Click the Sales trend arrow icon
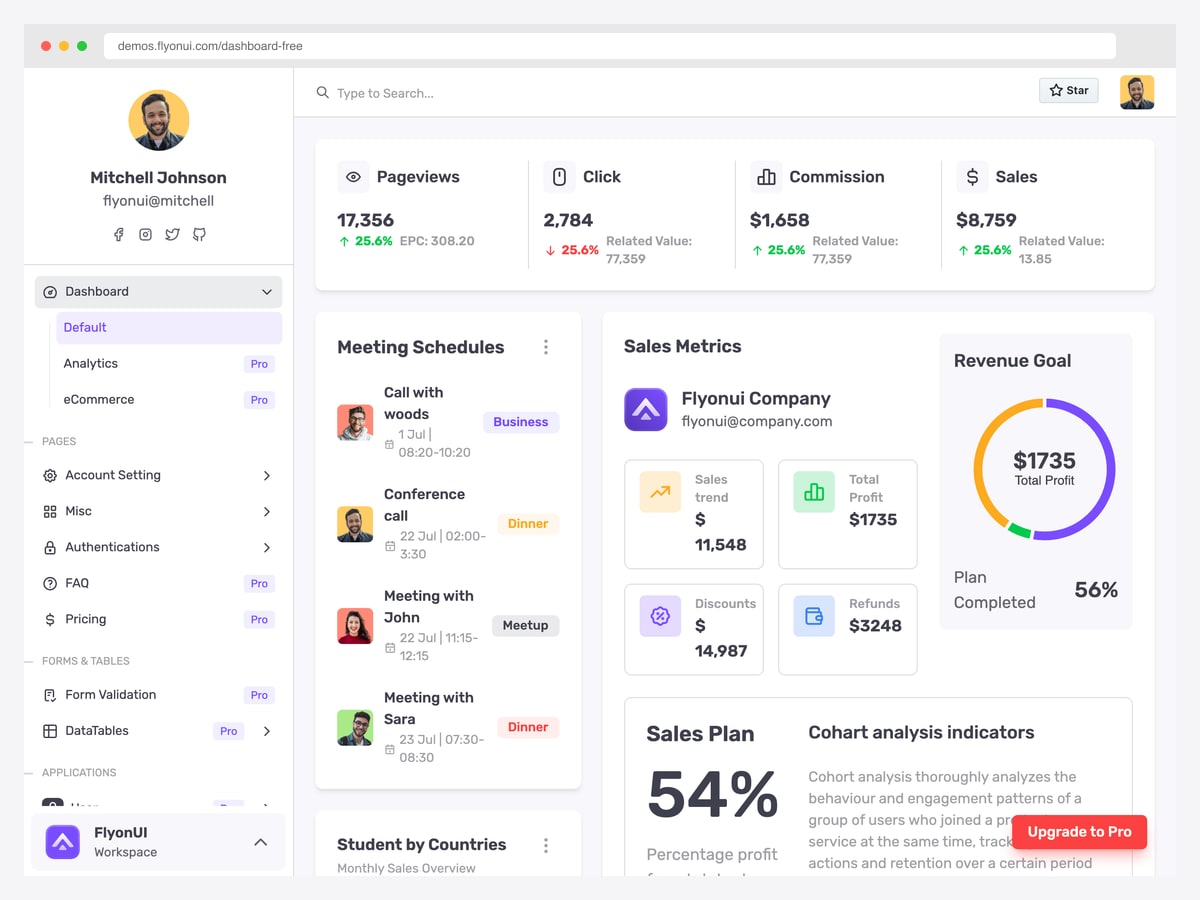This screenshot has width=1200, height=900. coord(660,492)
